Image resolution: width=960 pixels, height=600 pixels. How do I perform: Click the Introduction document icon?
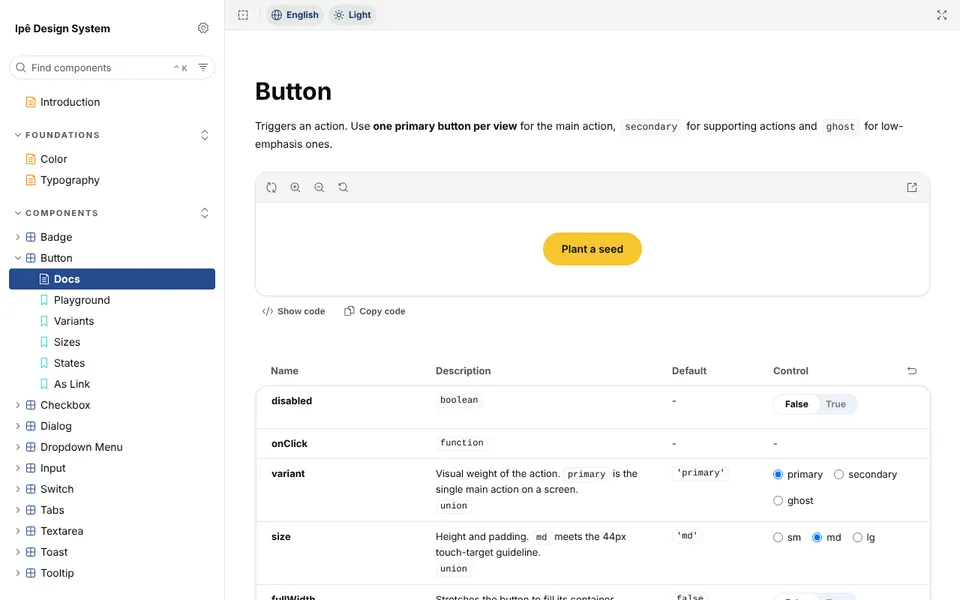(x=31, y=102)
